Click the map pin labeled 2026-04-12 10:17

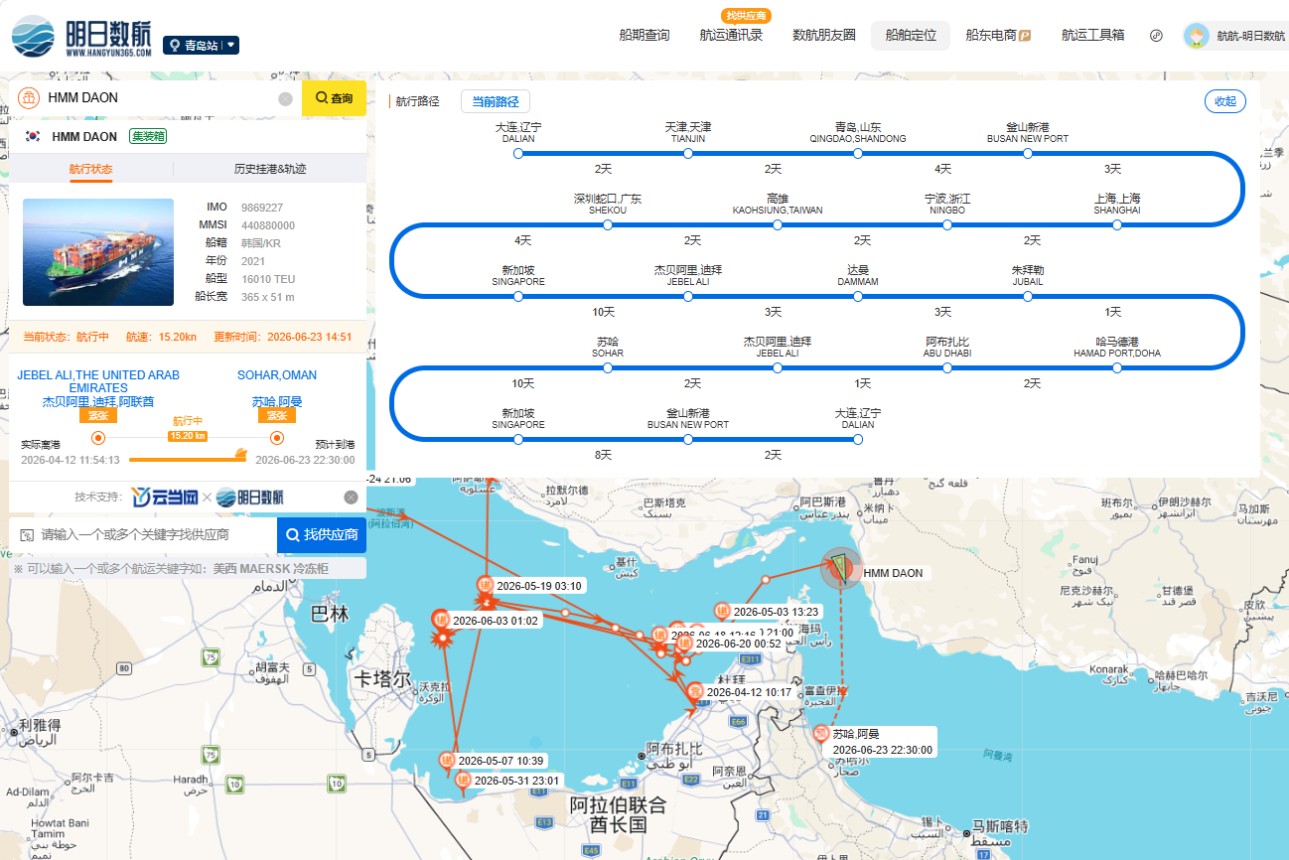[695, 690]
